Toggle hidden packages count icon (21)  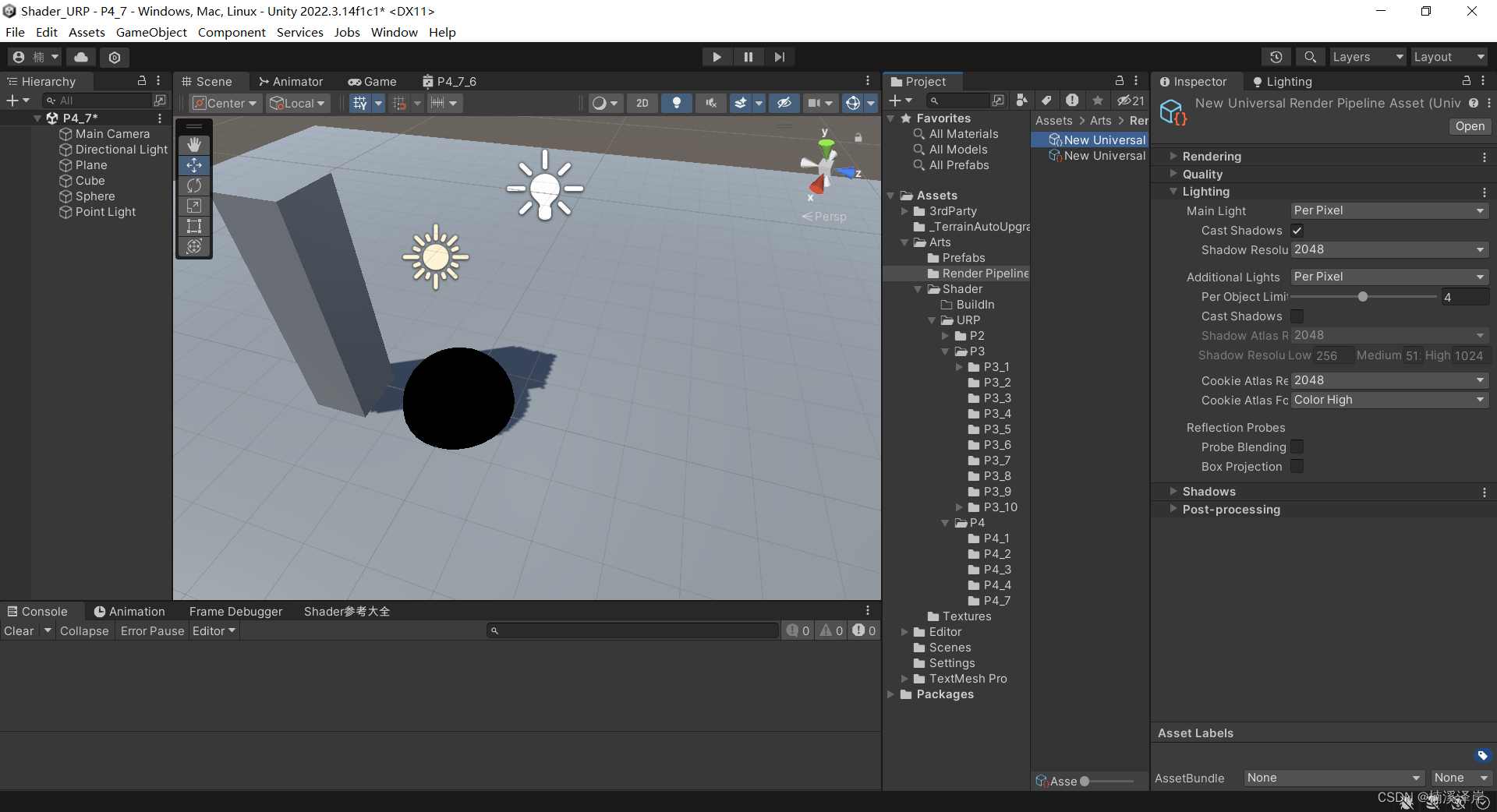click(x=1131, y=101)
